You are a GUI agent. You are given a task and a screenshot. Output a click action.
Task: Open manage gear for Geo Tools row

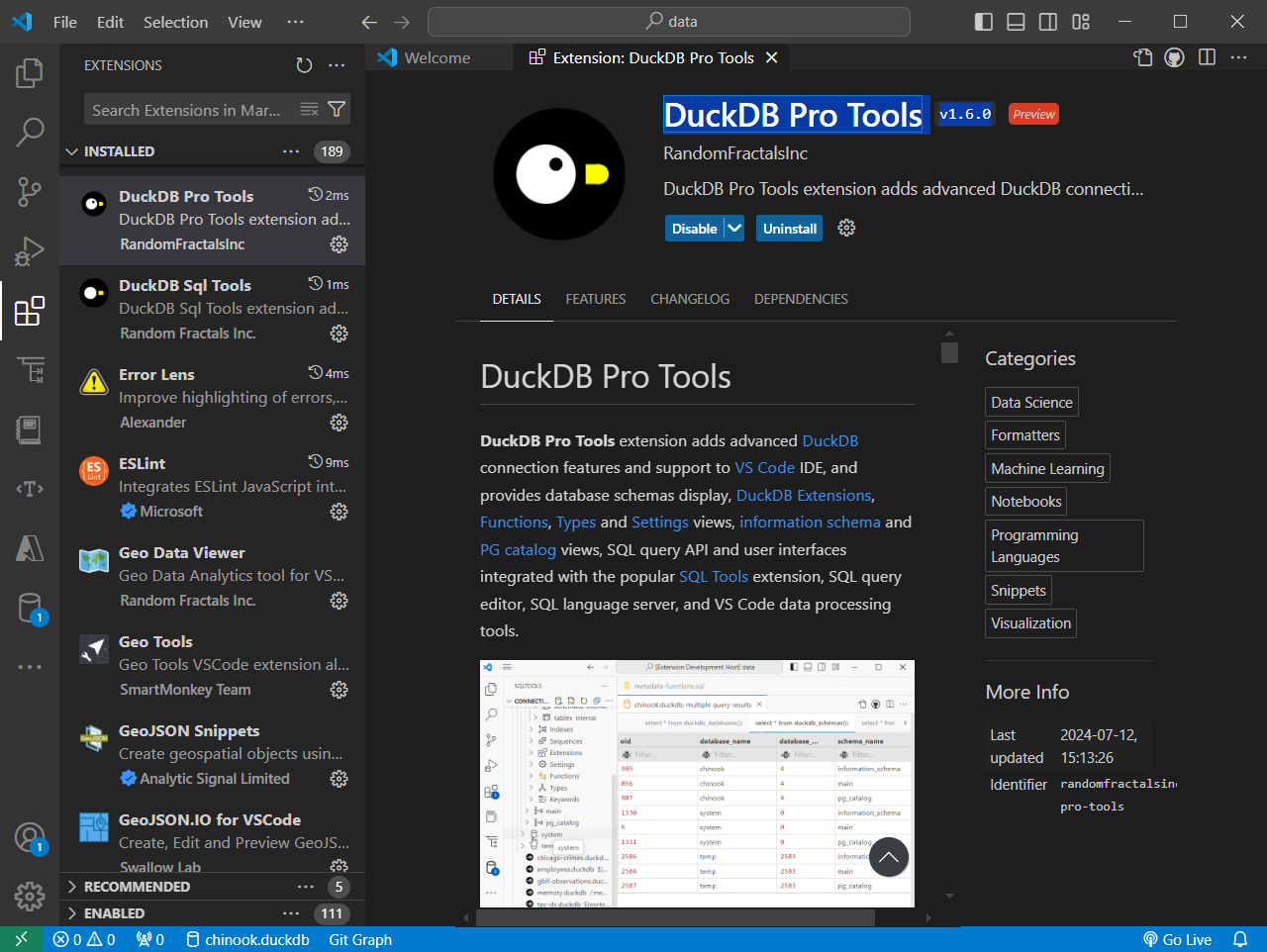point(339,690)
